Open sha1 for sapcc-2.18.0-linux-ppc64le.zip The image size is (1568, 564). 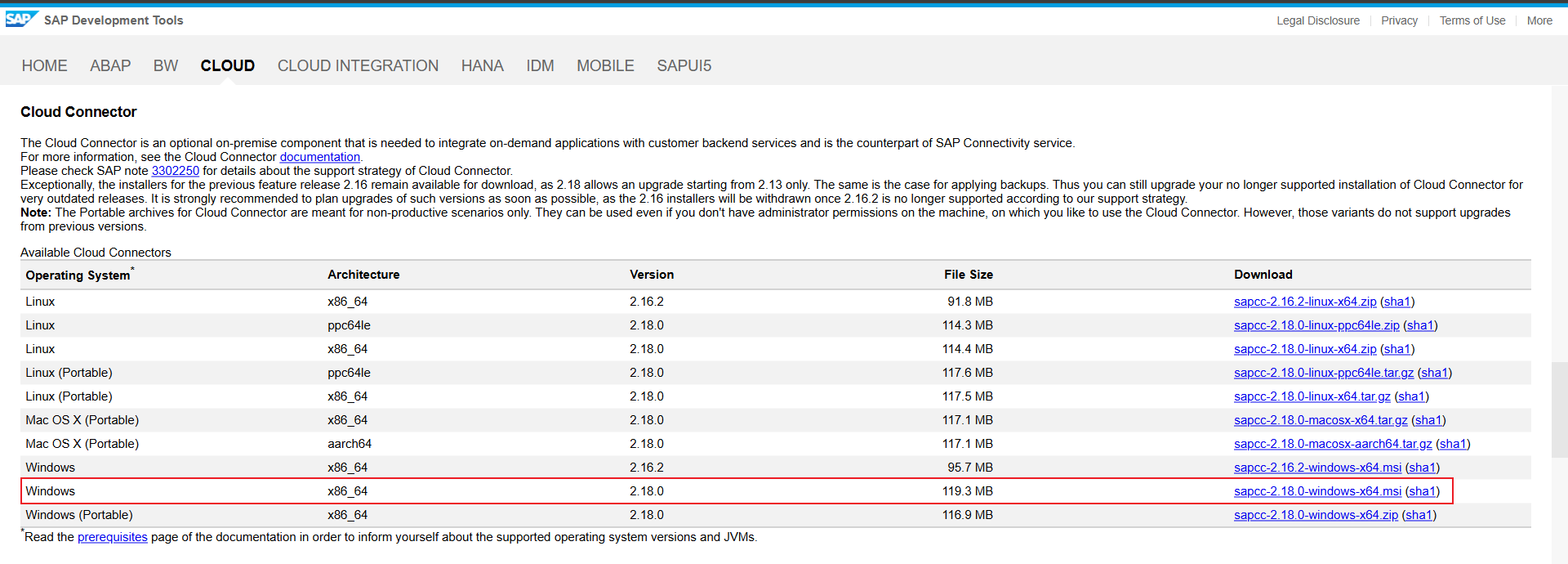tap(1420, 325)
